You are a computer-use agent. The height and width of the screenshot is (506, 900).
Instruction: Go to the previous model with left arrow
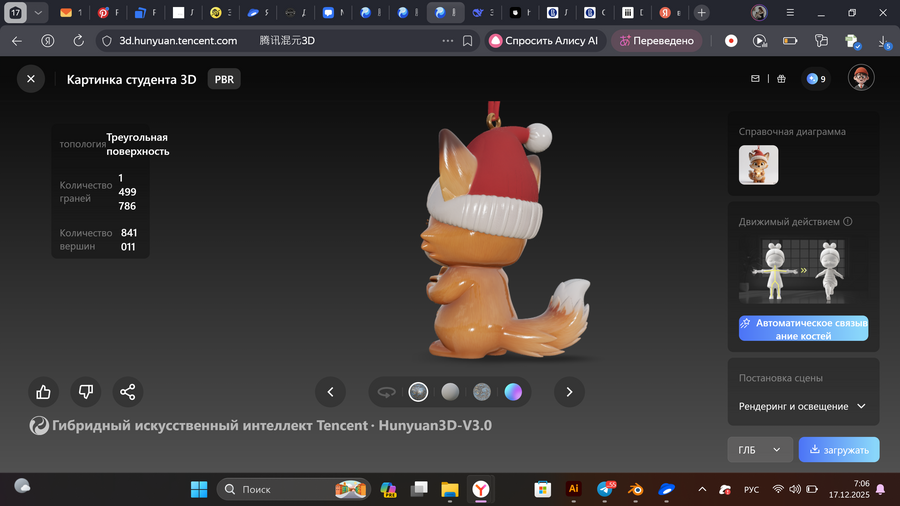(x=330, y=392)
